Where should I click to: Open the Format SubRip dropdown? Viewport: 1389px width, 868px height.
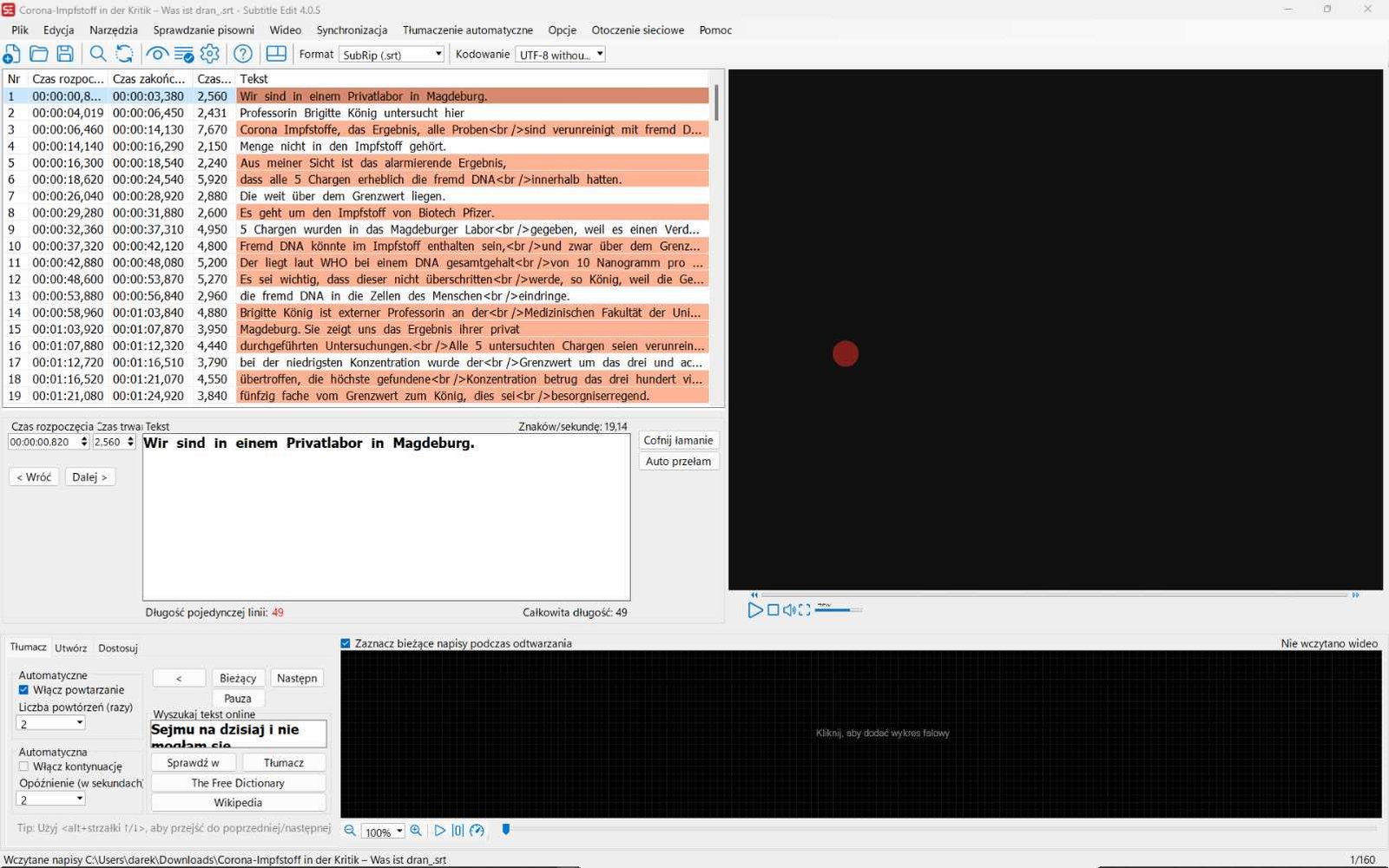(392, 55)
